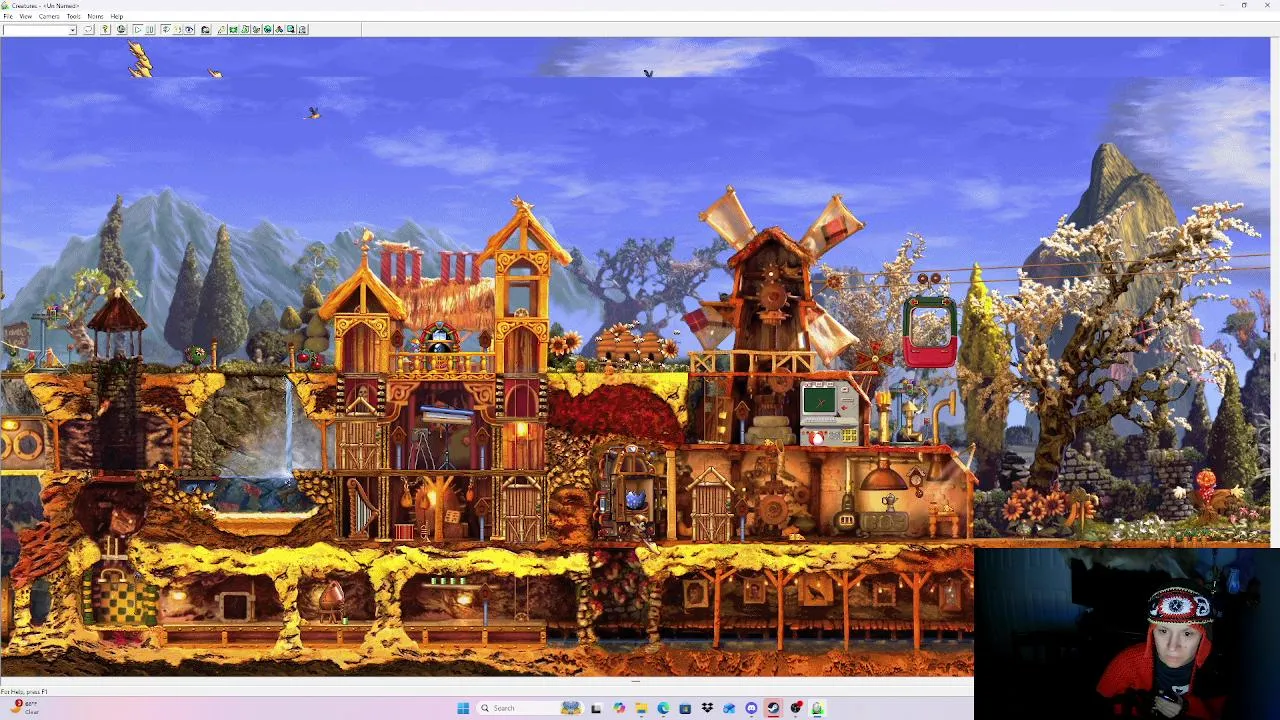Image resolution: width=1280 pixels, height=720 pixels.
Task: Open the Norns menu
Action: [x=95, y=17]
